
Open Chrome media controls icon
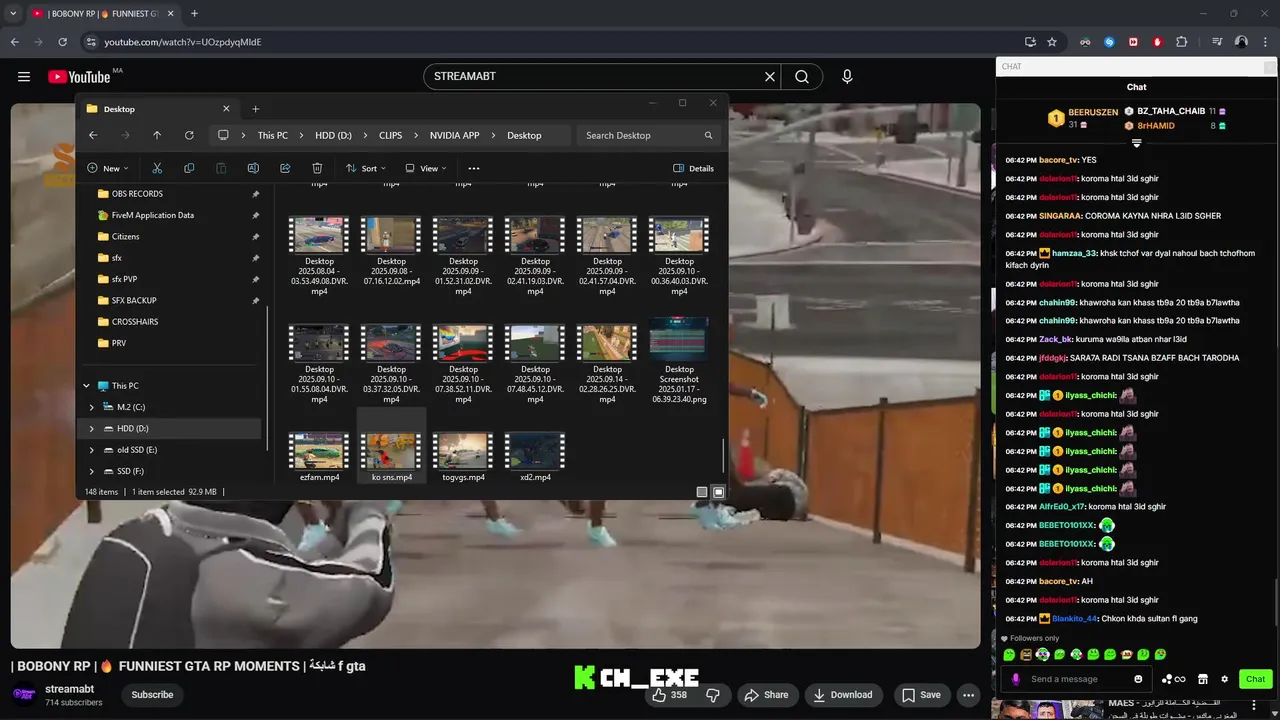(1217, 42)
